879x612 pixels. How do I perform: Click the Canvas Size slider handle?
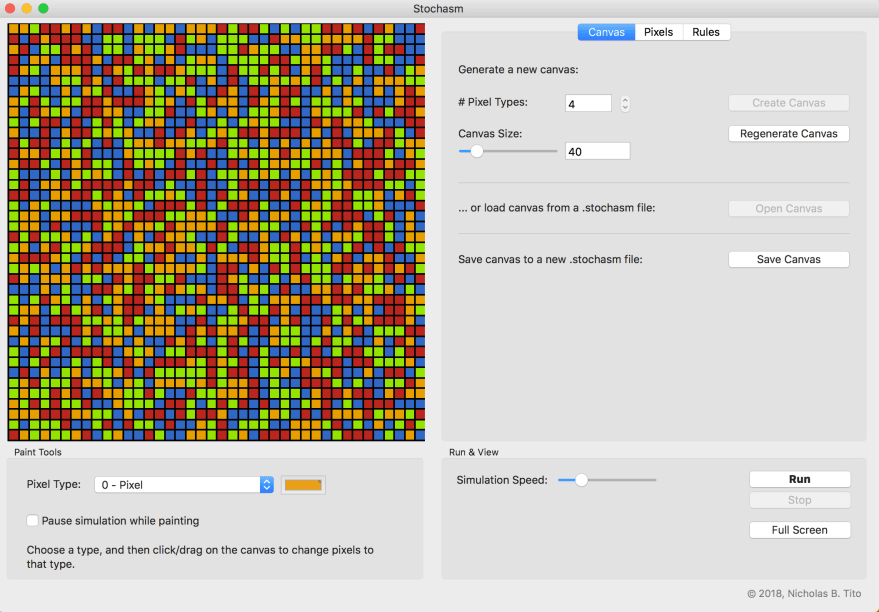(x=477, y=151)
